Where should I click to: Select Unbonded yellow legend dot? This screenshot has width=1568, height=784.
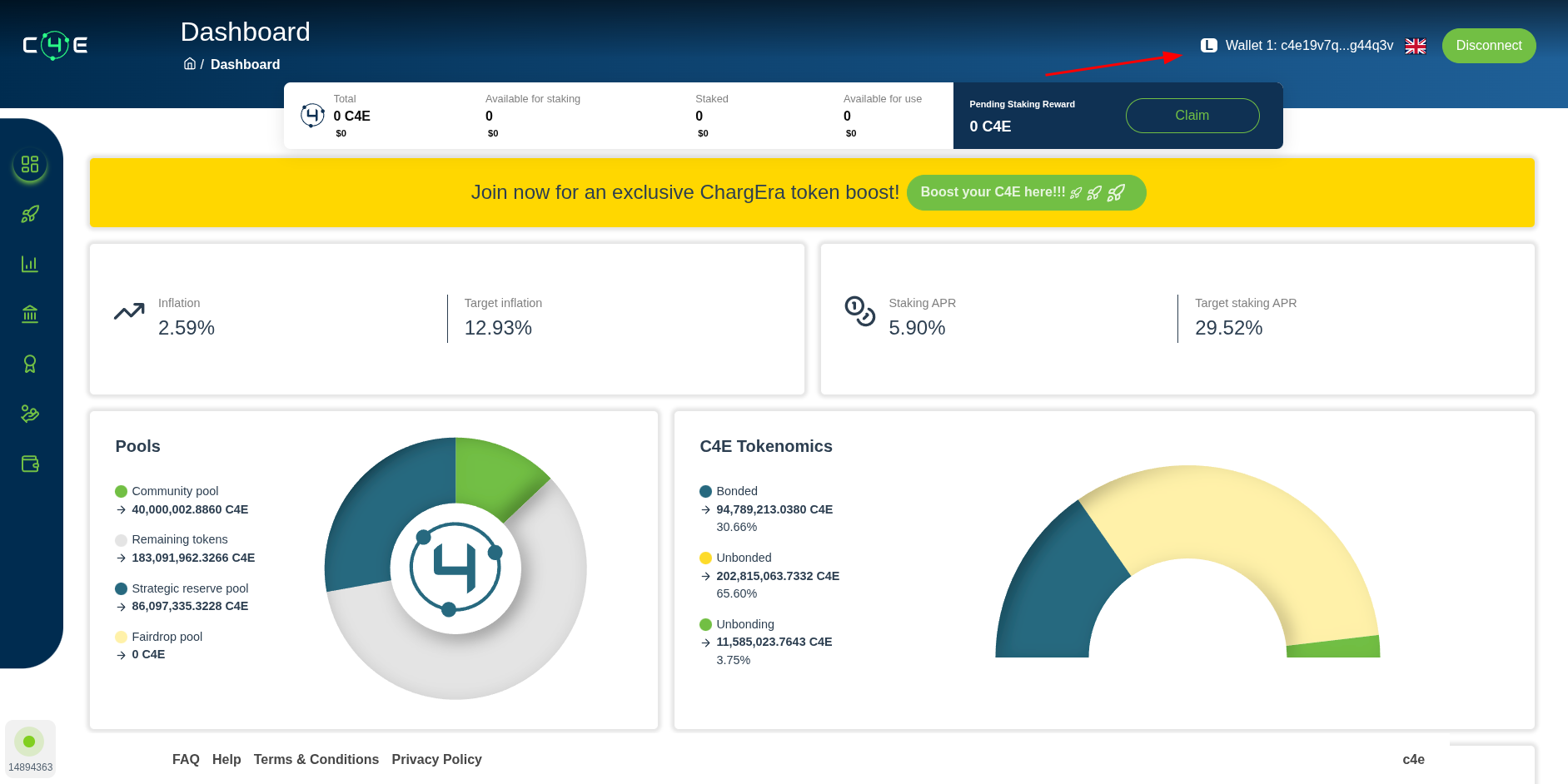[706, 558]
